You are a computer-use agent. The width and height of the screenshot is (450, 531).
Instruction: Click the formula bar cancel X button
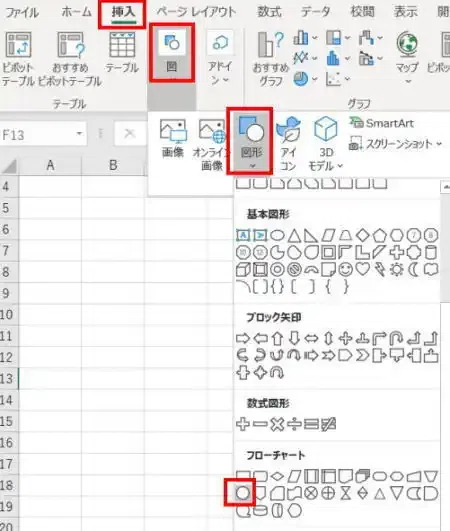[130, 133]
